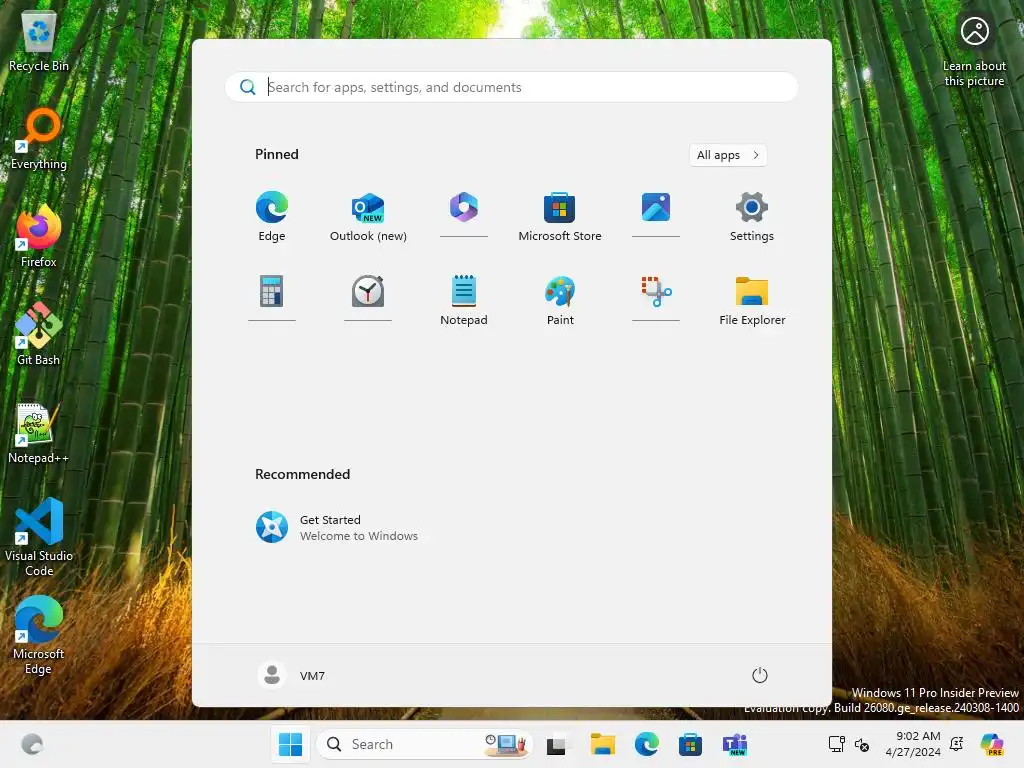
Task: Select the Visual Studio Code desktop shortcut
Action: [x=39, y=537]
